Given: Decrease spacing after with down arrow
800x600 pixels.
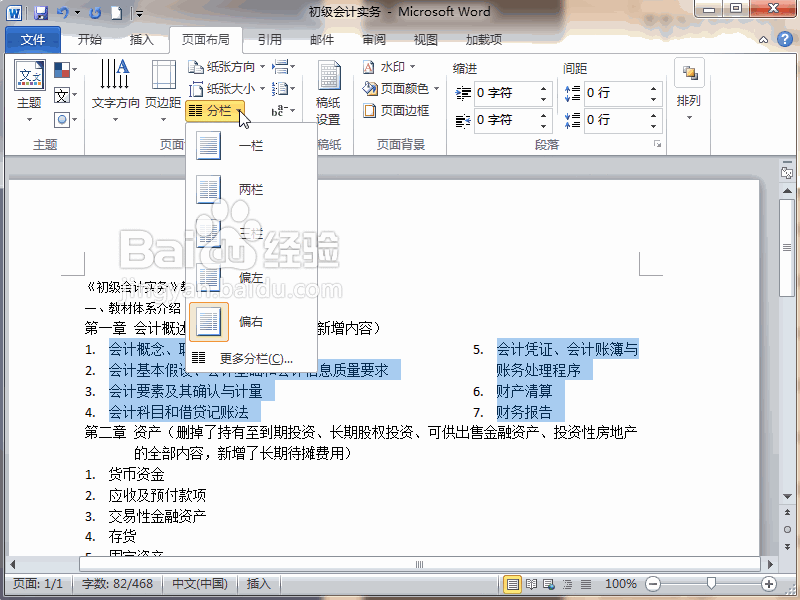Looking at the screenshot, I should tap(654, 126).
